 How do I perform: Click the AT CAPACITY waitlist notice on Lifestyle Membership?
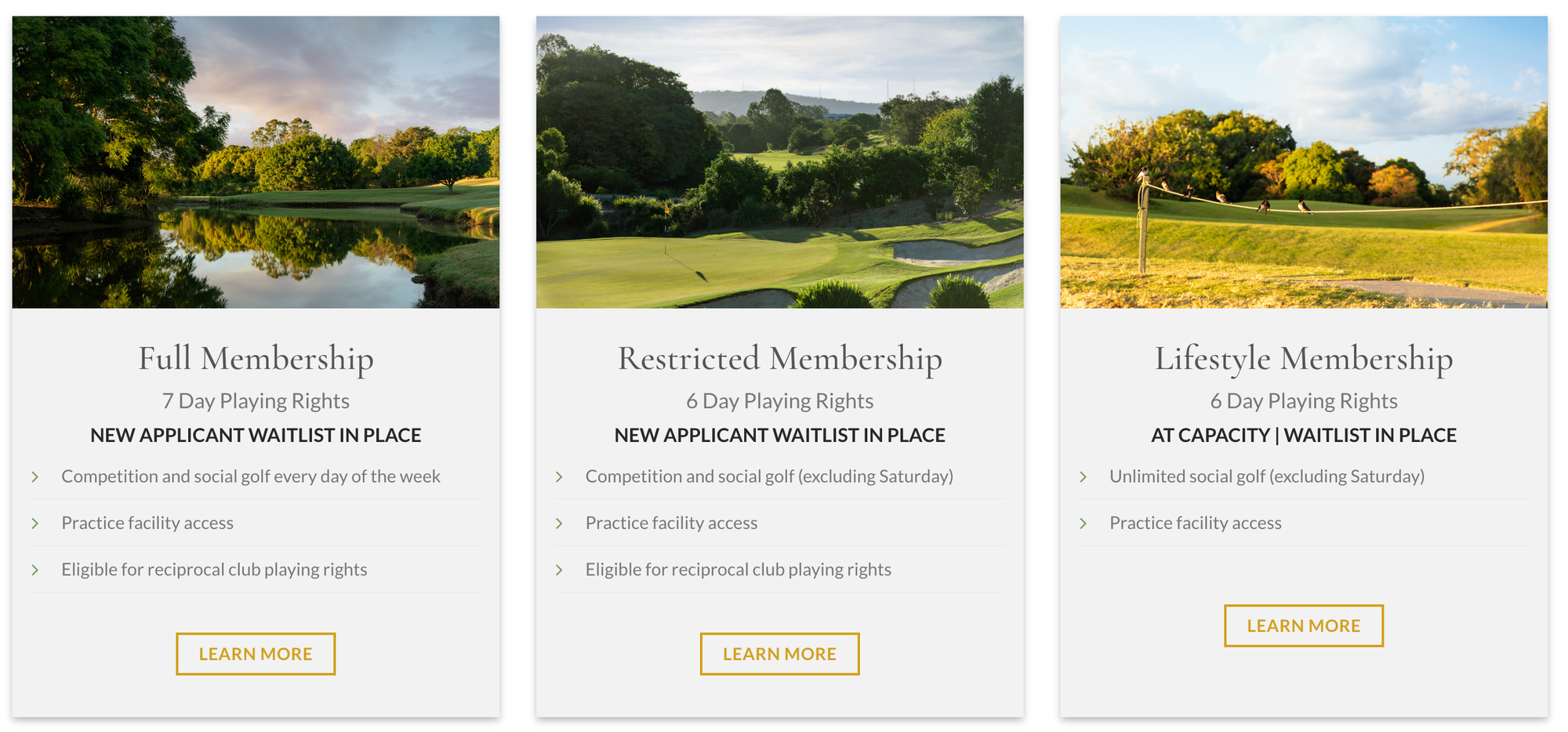(x=1304, y=435)
